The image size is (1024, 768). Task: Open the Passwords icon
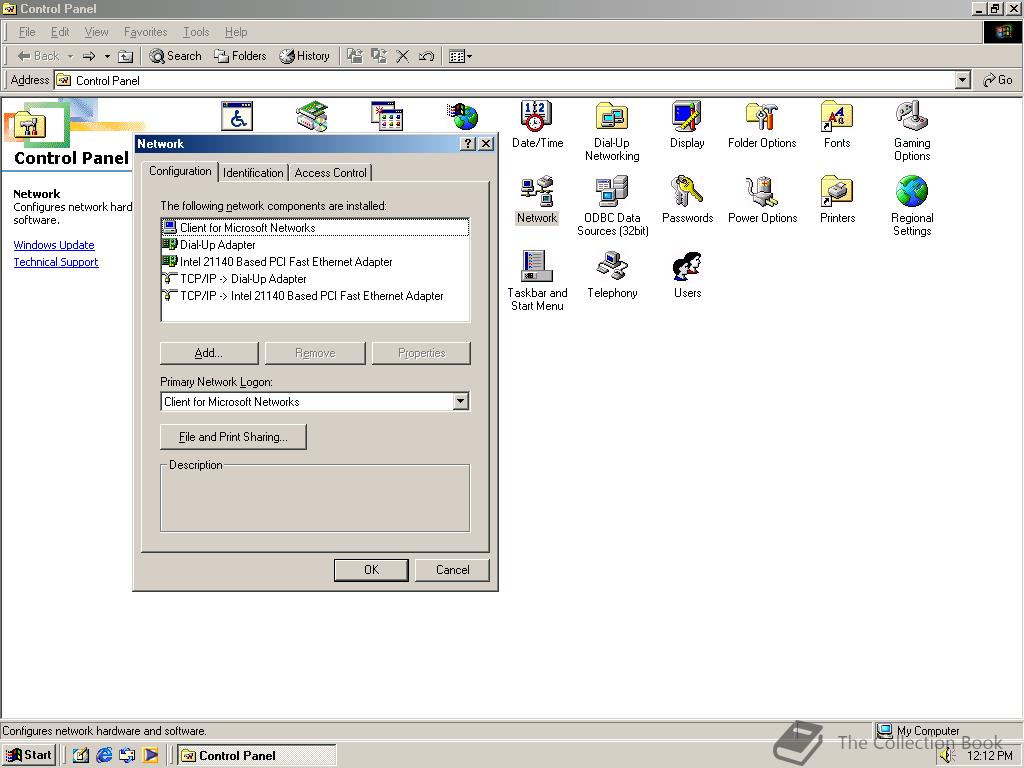[687, 200]
